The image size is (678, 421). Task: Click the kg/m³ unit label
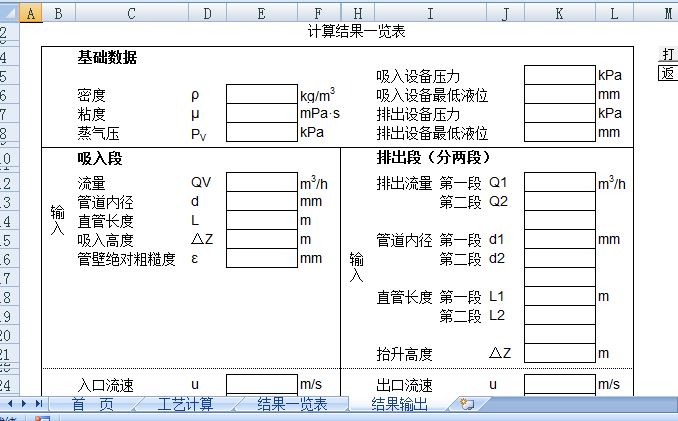click(x=317, y=94)
